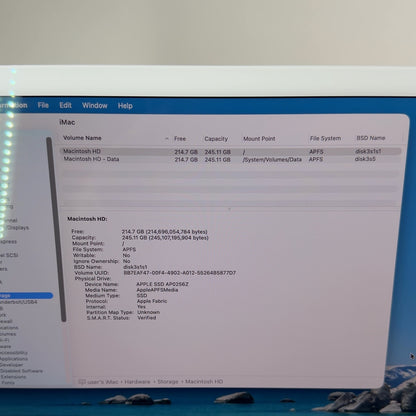This screenshot has height=416, width=416.
Task: Click the Macintosh HD: details heading
Action: (87, 219)
